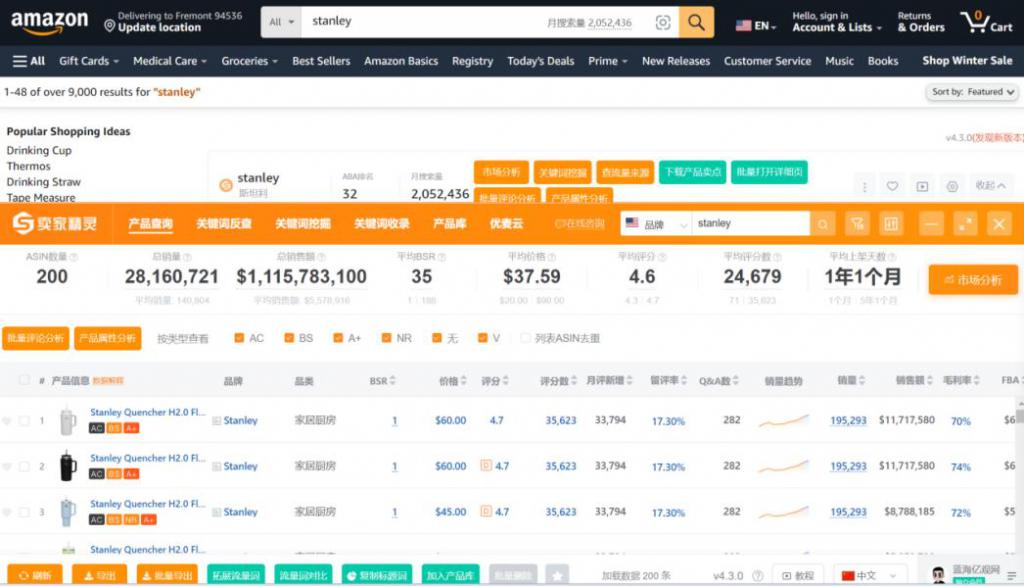Open the 品牌 selector dropdown in orange toolbar
This screenshot has height=587, width=1024.
[x=656, y=224]
